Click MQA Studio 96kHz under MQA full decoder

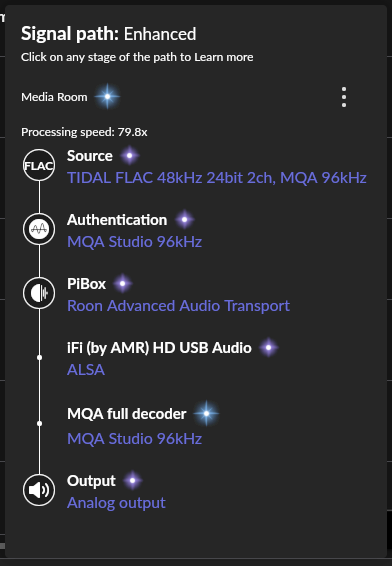click(x=134, y=439)
